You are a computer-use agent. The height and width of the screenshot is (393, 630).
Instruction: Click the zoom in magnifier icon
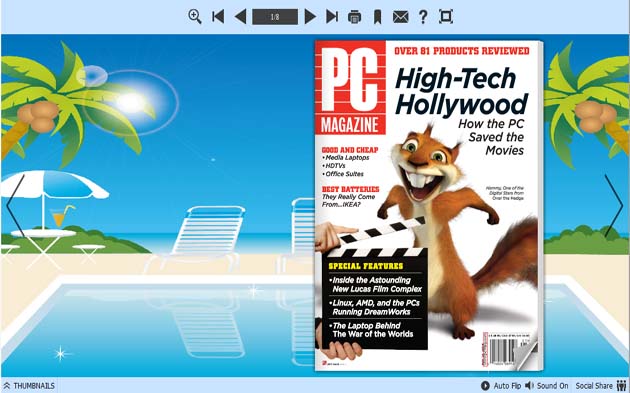coord(195,17)
